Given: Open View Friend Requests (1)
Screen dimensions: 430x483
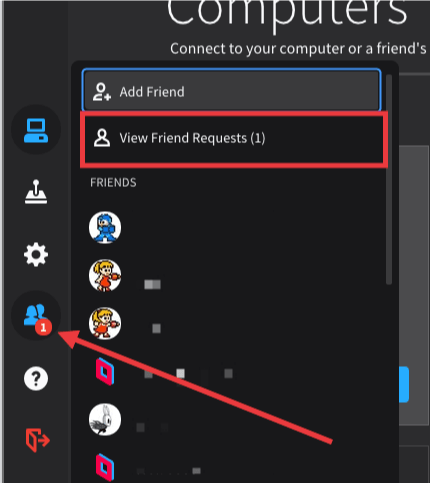Looking at the screenshot, I should (x=234, y=138).
